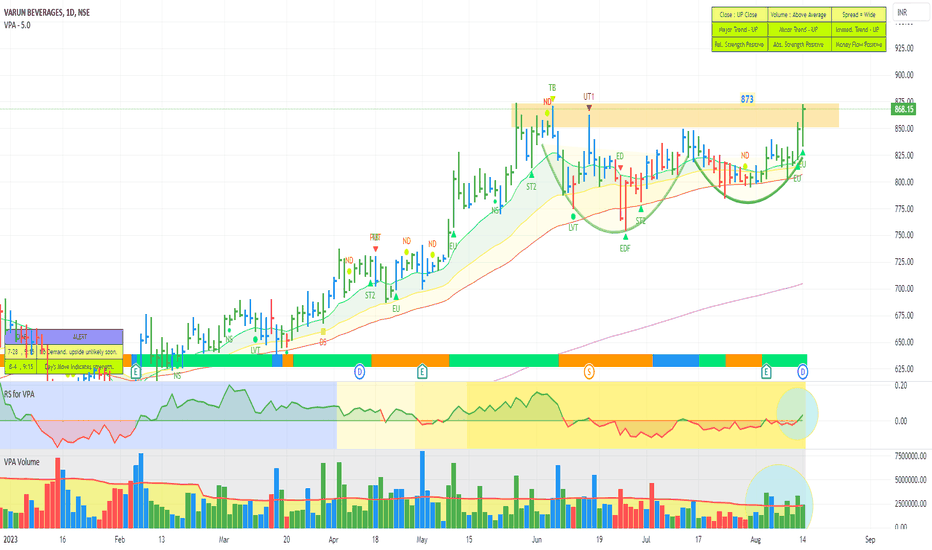Click the ST2 label near April 18
Viewport: 932px width, 550px height.
[x=370, y=296]
